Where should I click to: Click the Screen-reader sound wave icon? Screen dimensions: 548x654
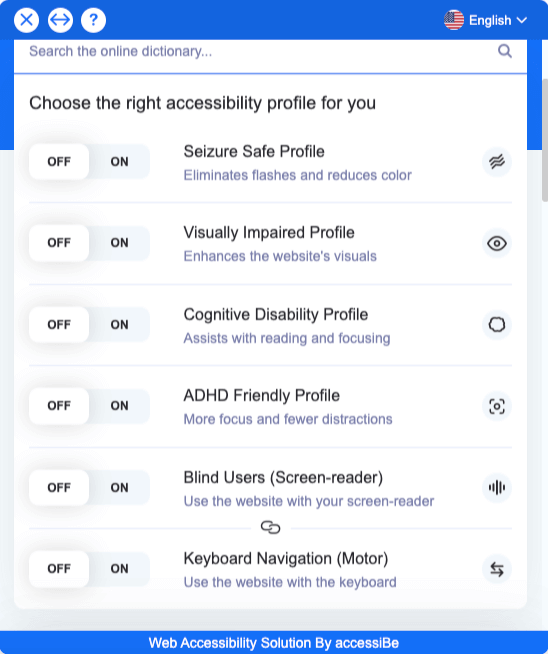[x=497, y=487]
